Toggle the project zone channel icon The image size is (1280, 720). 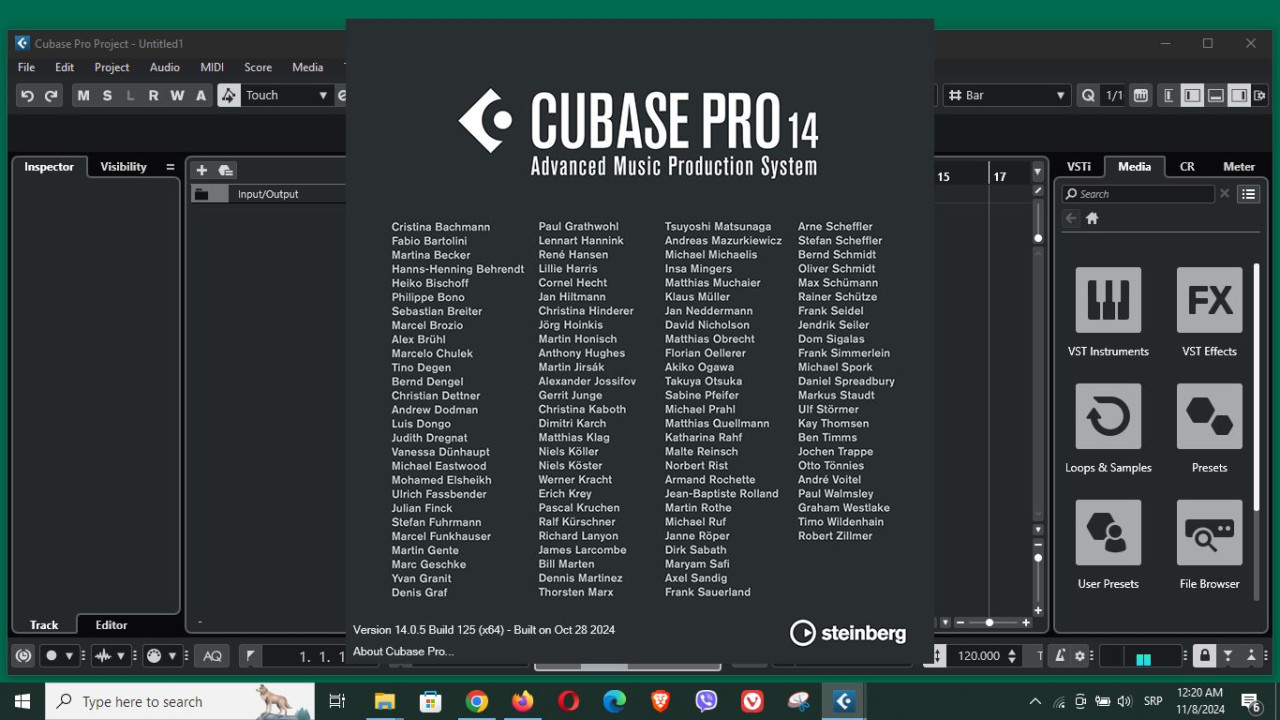pos(1169,95)
